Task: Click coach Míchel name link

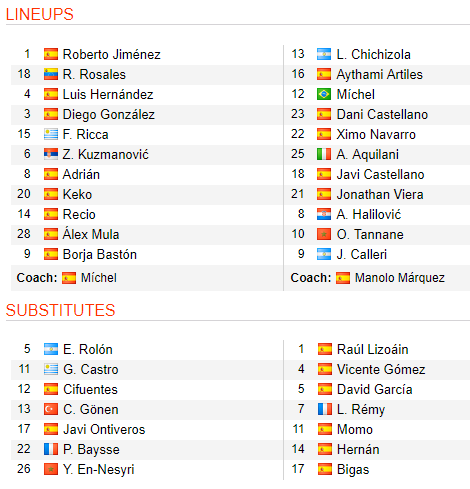Action: [x=99, y=278]
